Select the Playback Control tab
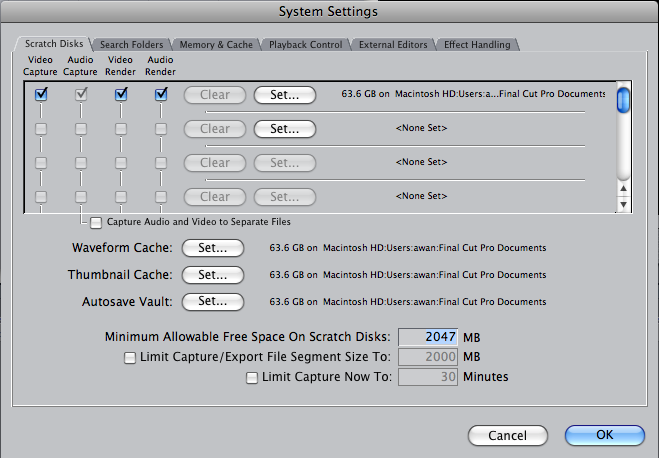Image resolution: width=659 pixels, height=458 pixels. [306, 45]
